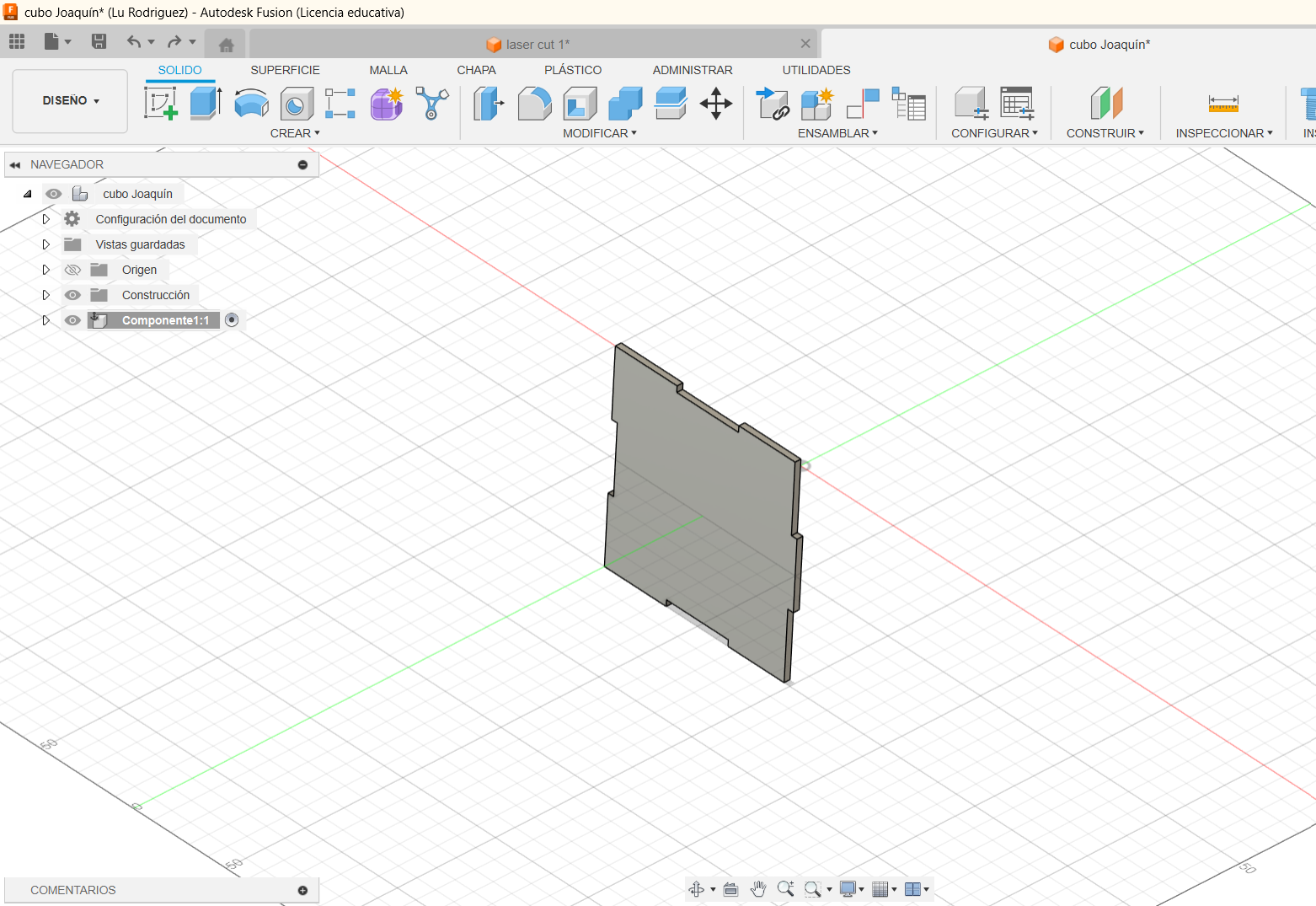Select the Revolve tool icon

coord(251,104)
